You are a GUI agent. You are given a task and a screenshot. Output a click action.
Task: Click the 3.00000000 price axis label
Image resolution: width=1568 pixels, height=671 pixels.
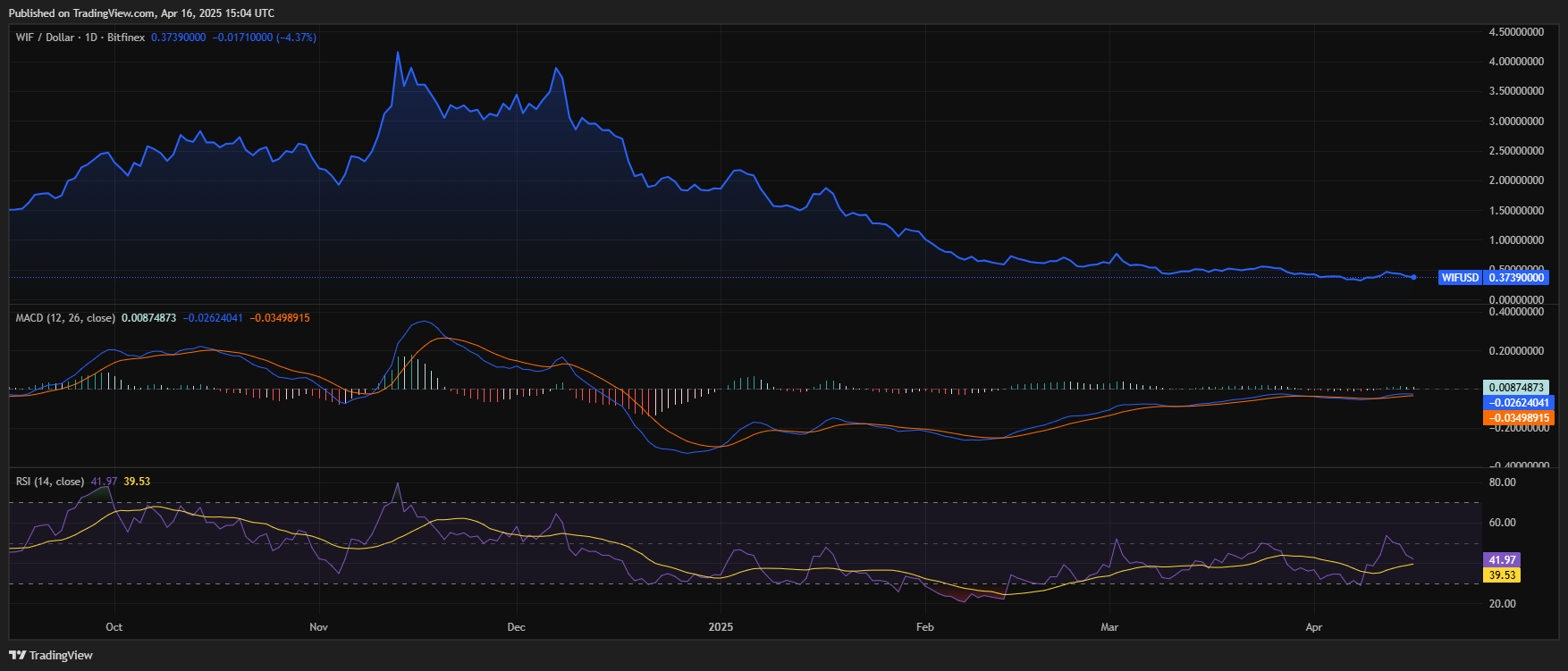click(x=1516, y=122)
